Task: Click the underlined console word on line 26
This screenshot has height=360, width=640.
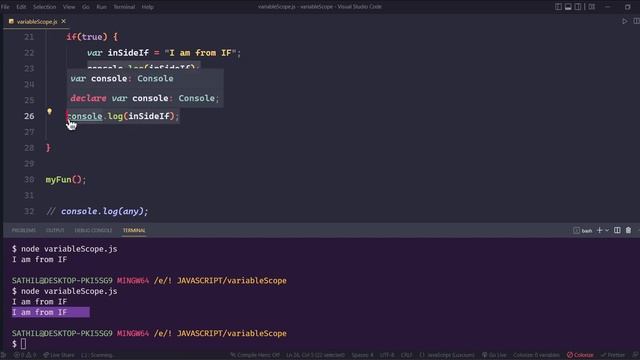Action: [84, 116]
